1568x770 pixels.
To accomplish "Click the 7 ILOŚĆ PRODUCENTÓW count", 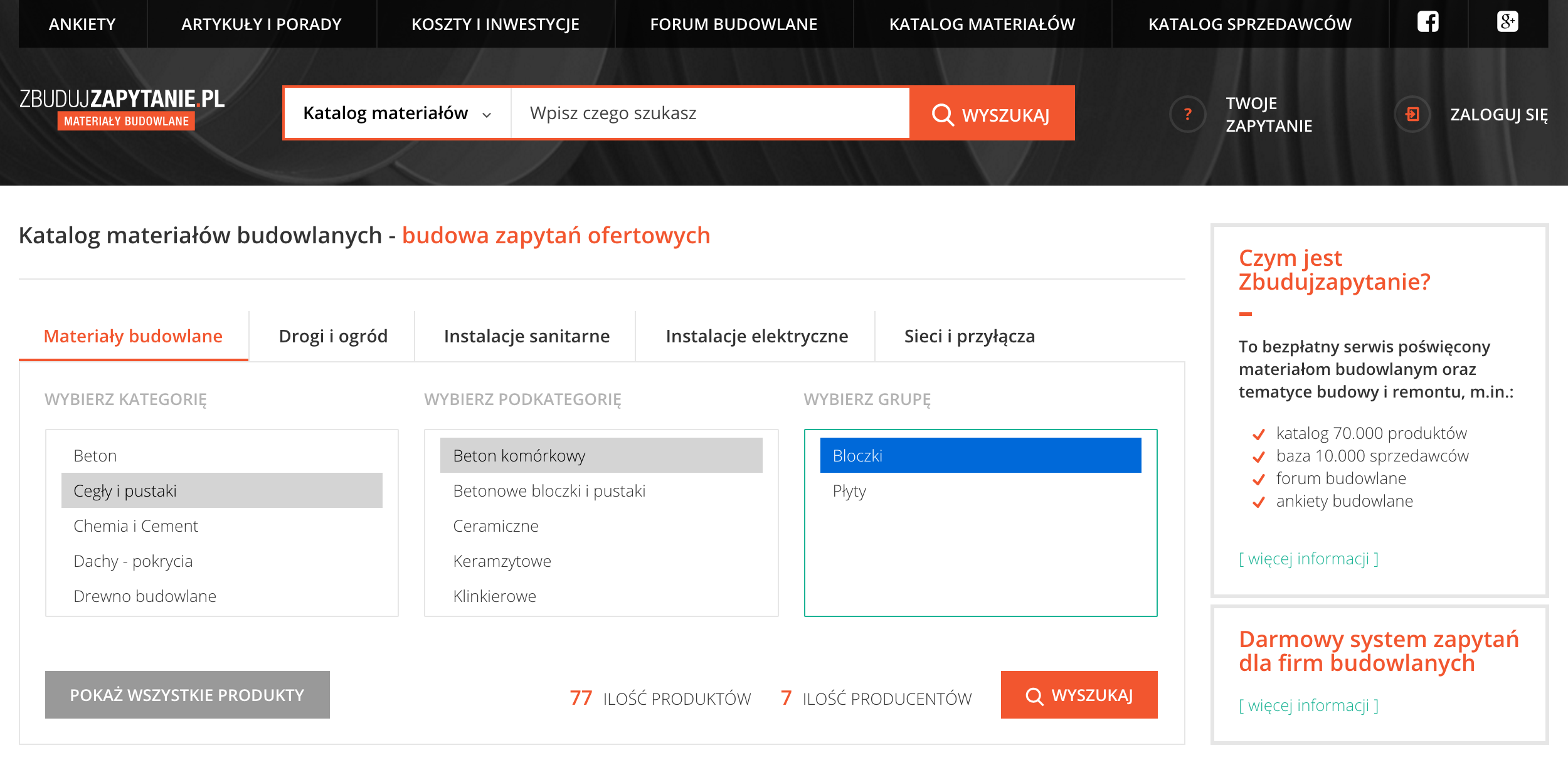I will 876,698.
